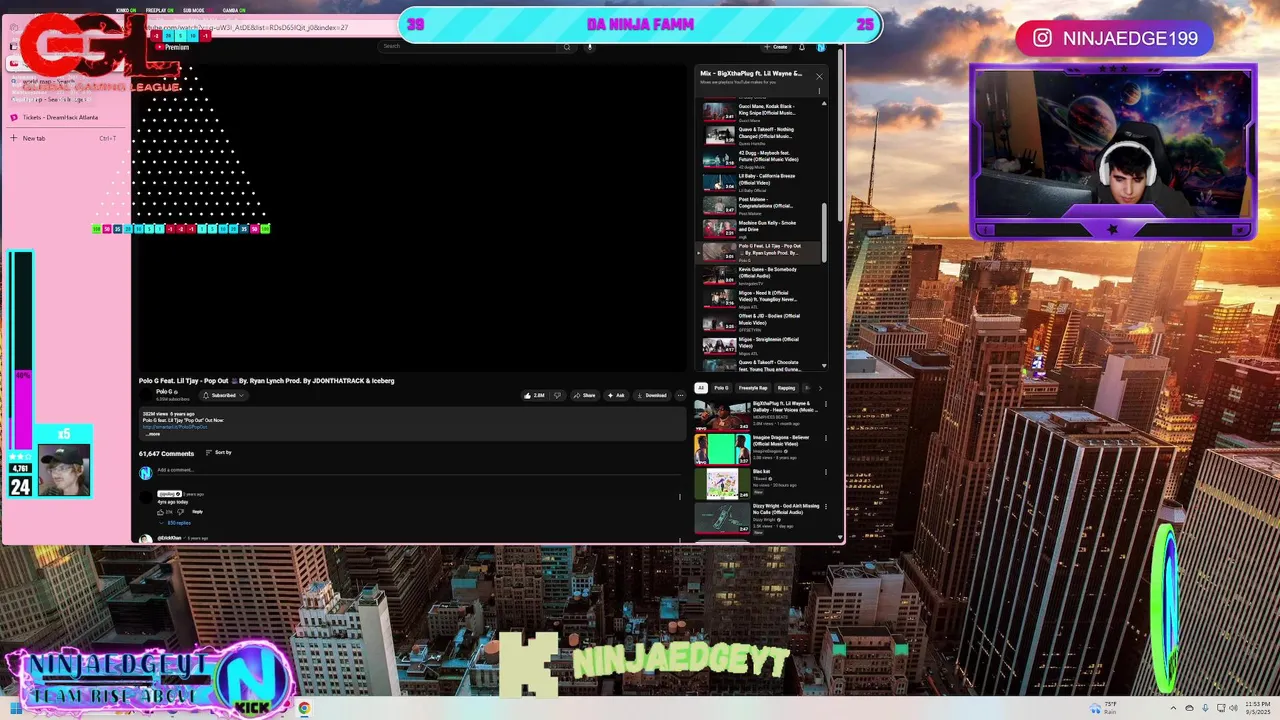Viewport: 1280px width, 720px height.
Task: Open Dizzy Wright God Ain't Missing No Calls
Action: point(758,517)
